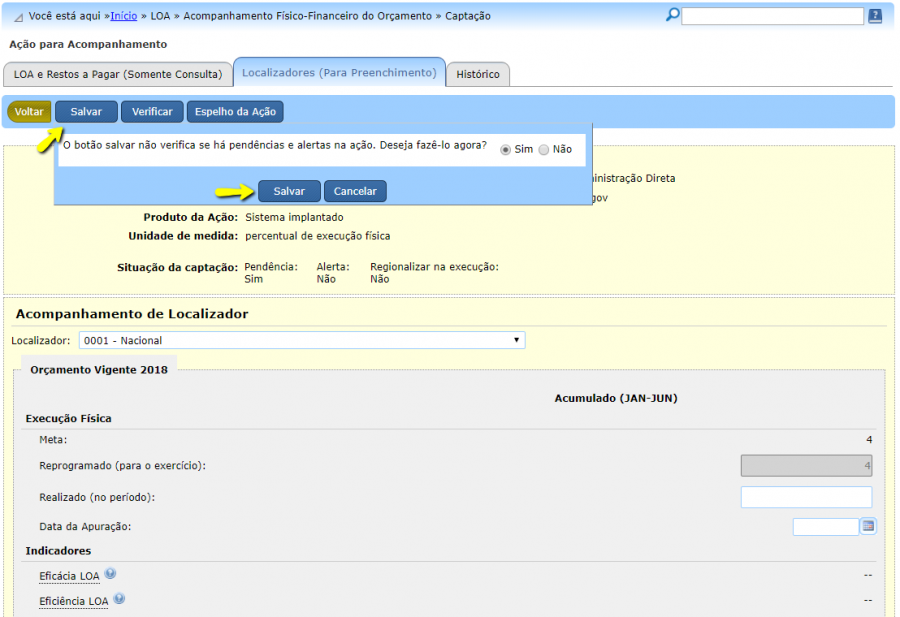Click the Data da Apuração date field
The height and width of the screenshot is (617, 900).
click(x=825, y=526)
